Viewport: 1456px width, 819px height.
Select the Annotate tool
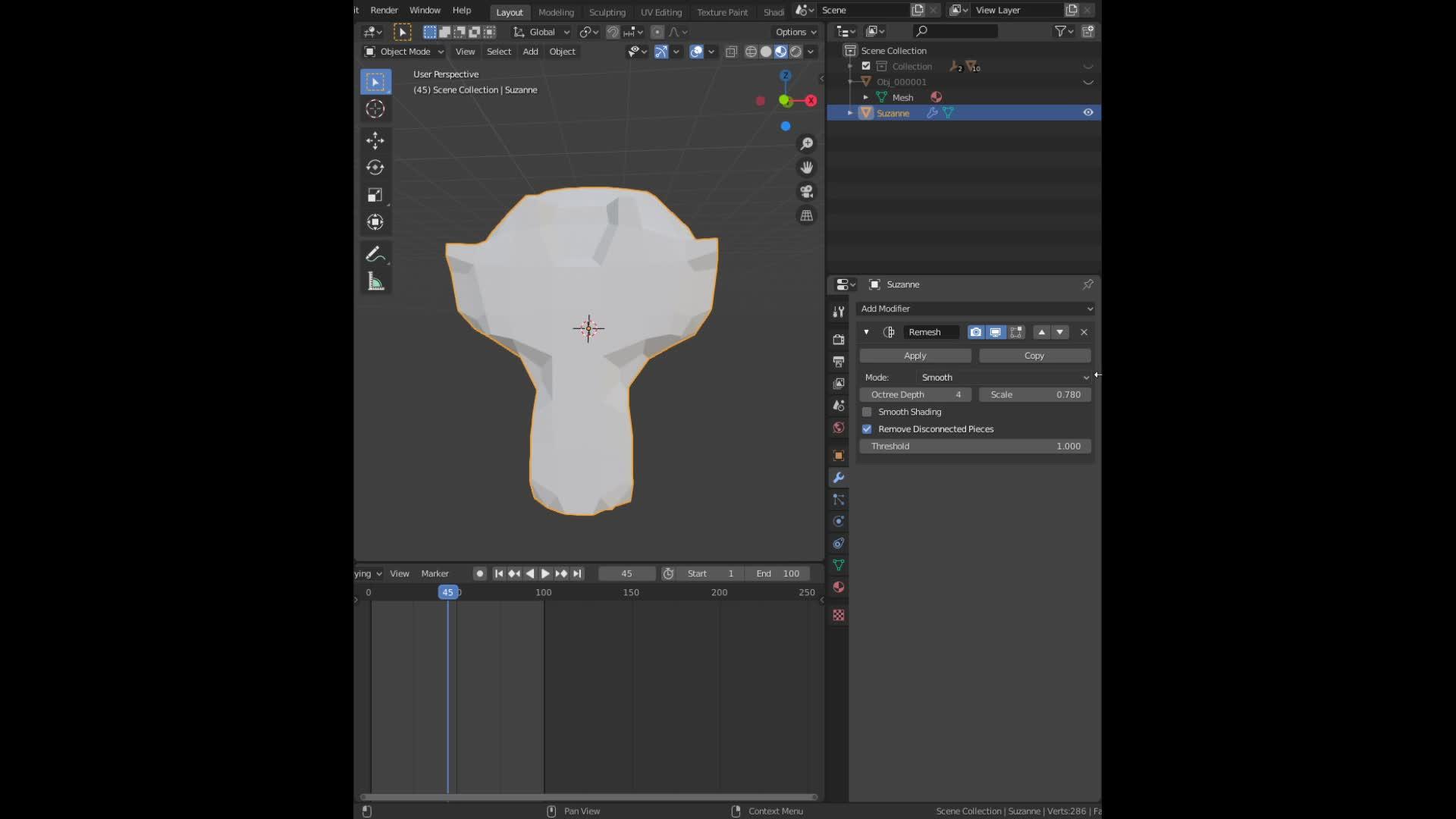[x=375, y=254]
